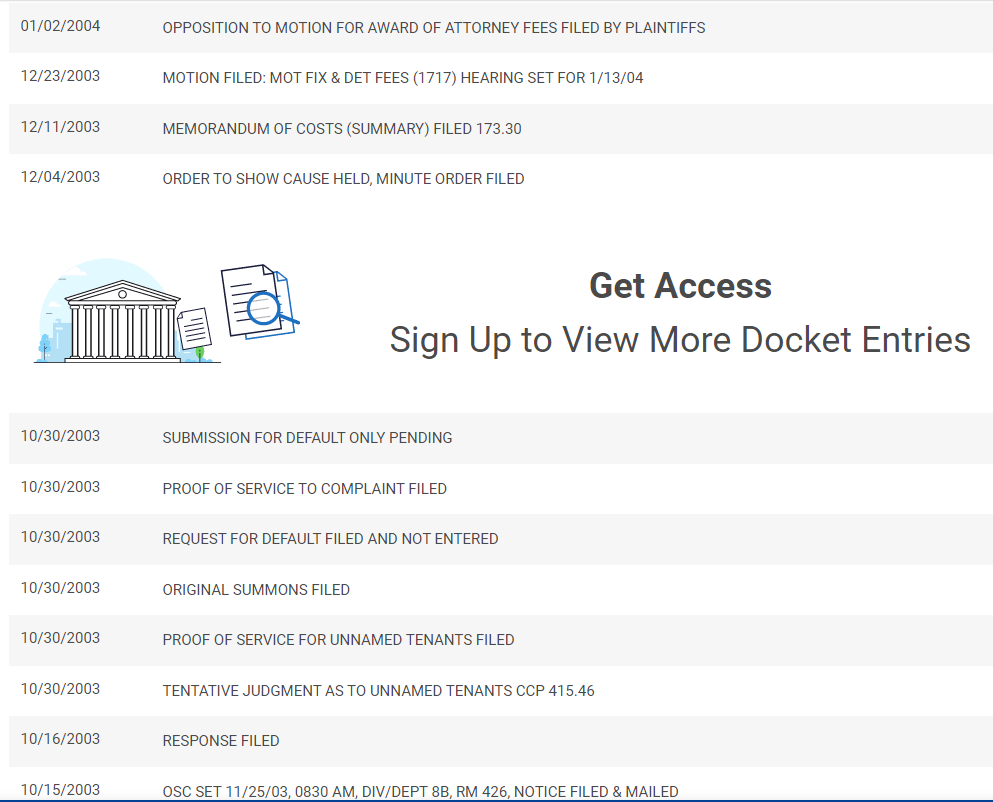Select Request for Default Filed and Not Entered
993x802 pixels.
[x=330, y=539]
